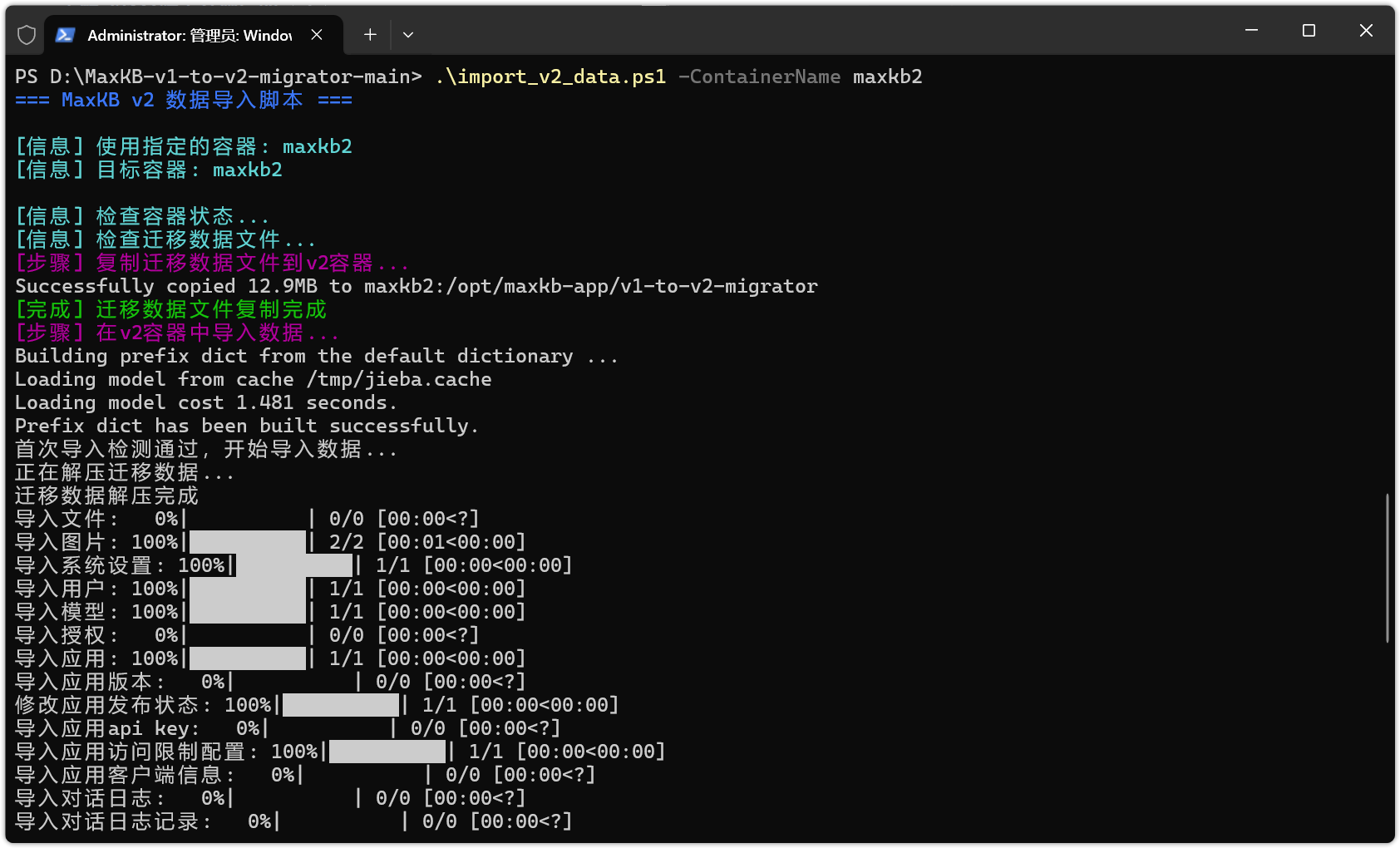Select the Administrator: 管理员 tab
Image resolution: width=1400 pixels, height=848 pixels.
click(x=190, y=35)
